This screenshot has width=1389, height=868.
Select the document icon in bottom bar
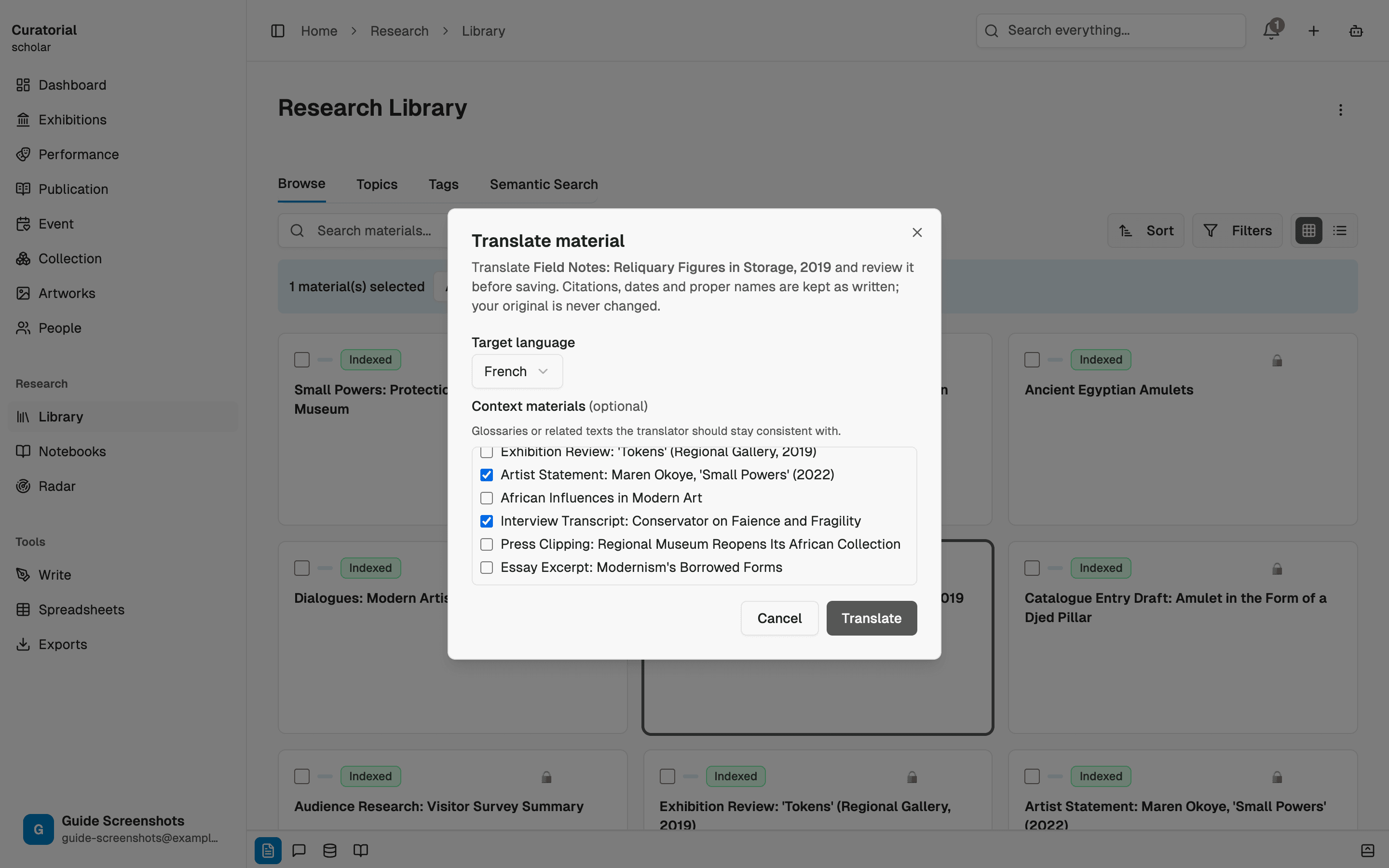pos(268,850)
